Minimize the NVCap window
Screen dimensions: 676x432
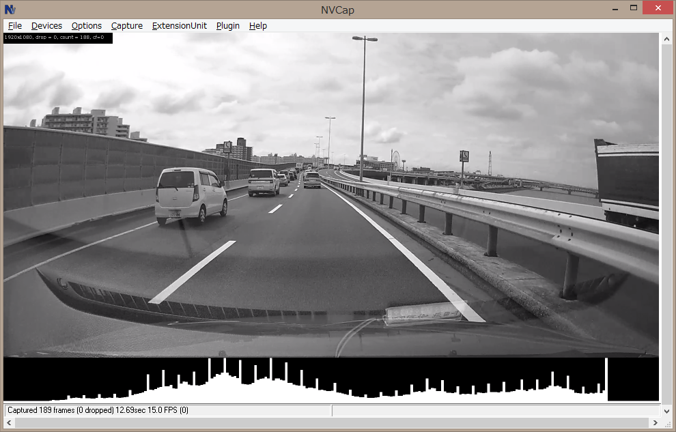[597, 9]
